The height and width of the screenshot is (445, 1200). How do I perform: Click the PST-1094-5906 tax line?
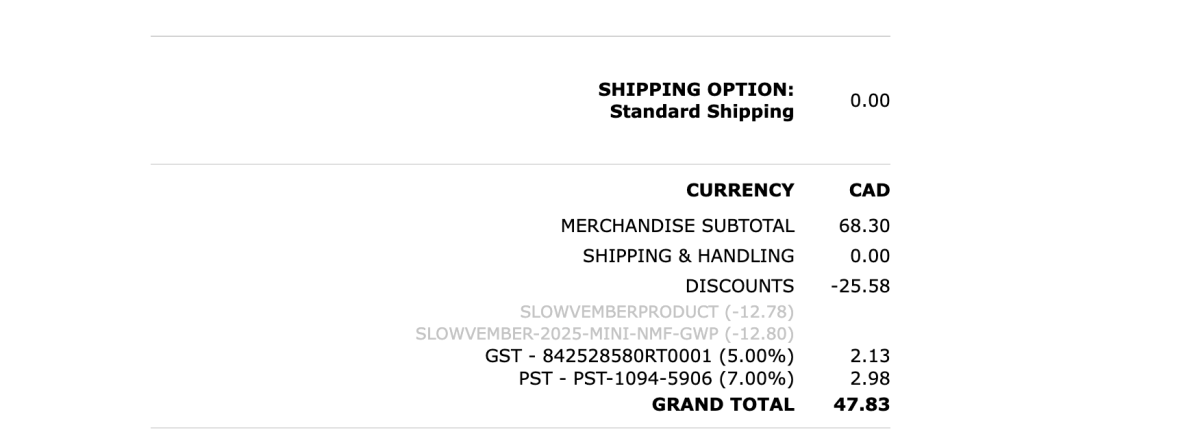(x=656, y=378)
